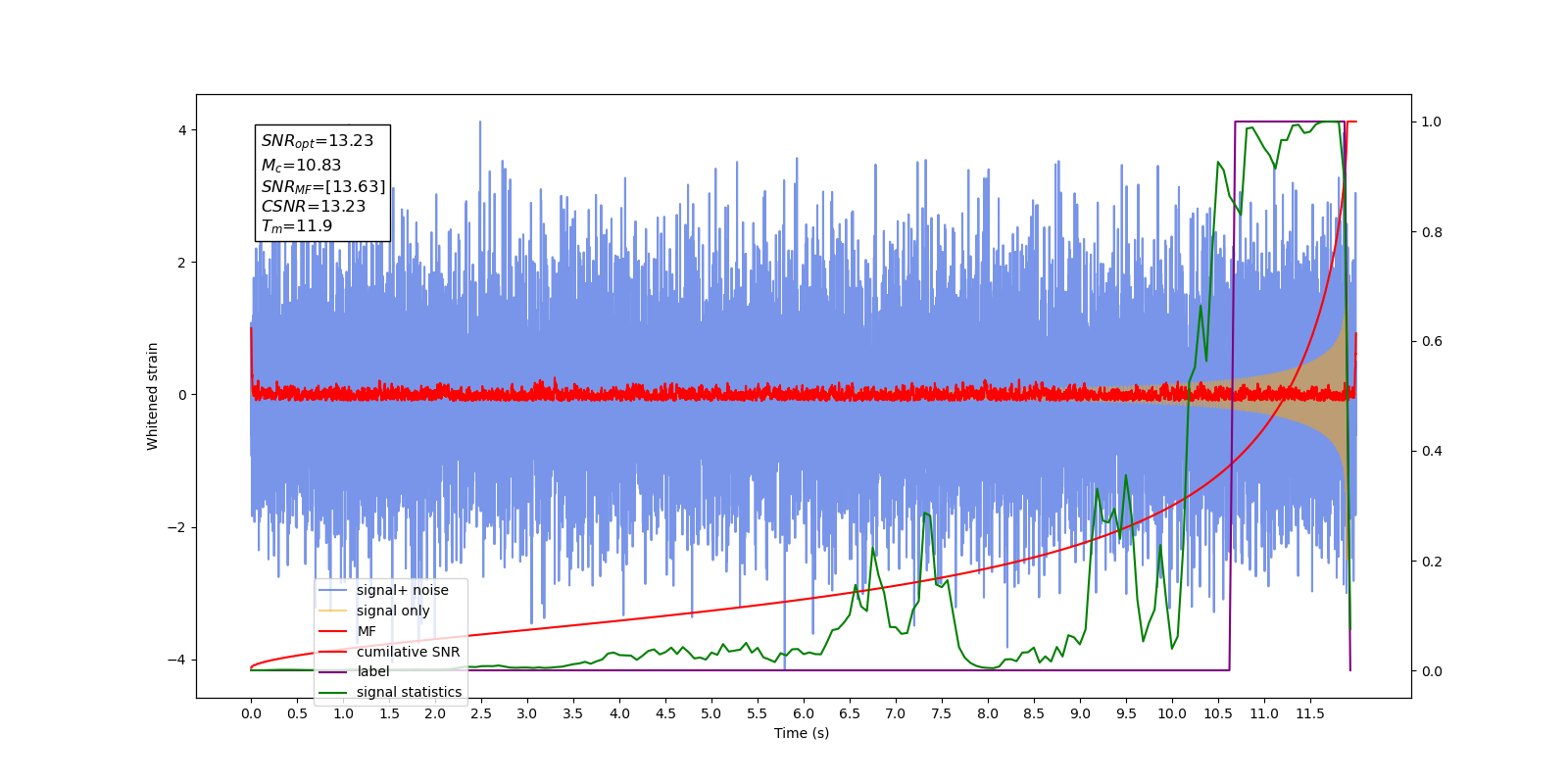Click the right y-axis tick label 1.0
The image size is (1568, 784).
1432,122
